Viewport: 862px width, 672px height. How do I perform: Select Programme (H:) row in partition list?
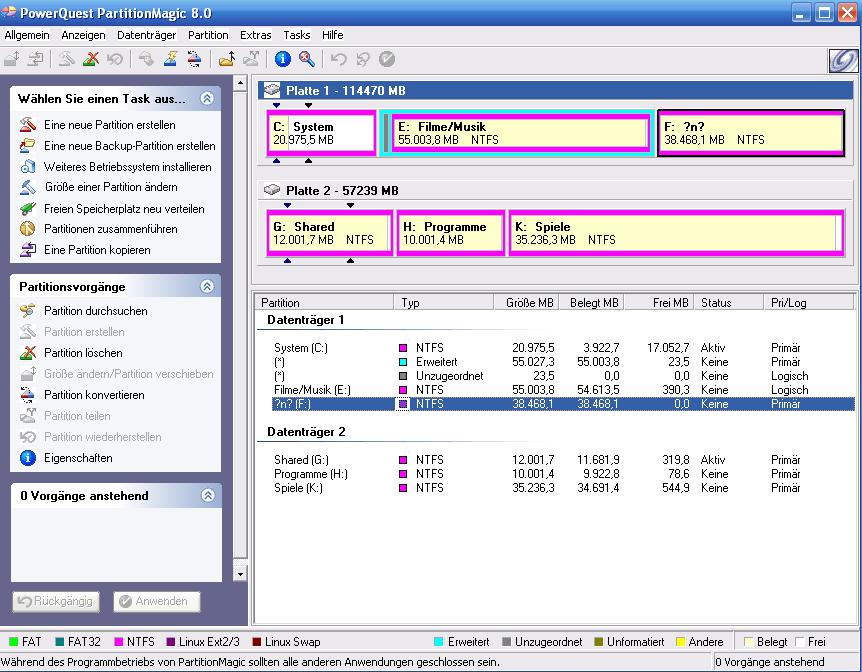point(563,473)
